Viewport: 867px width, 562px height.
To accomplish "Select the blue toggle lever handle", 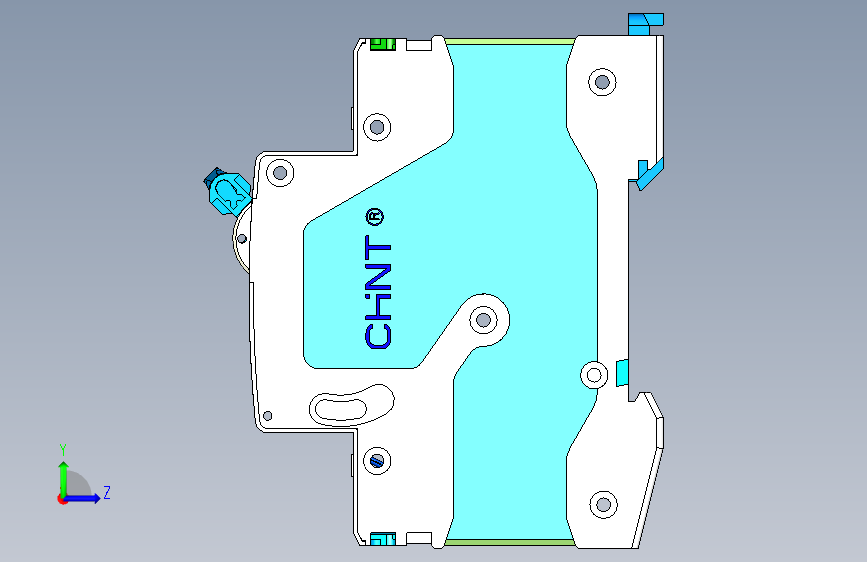I will pyautogui.click(x=228, y=191).
